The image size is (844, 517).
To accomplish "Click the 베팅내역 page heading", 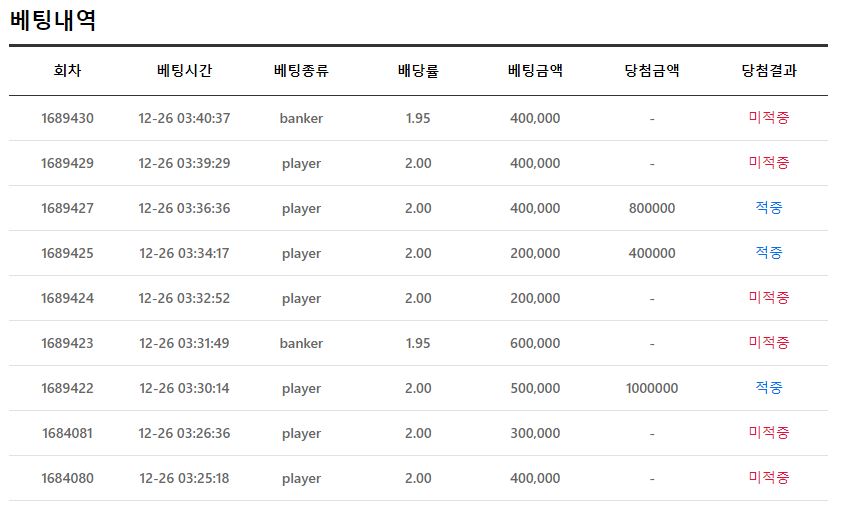I will point(53,20).
